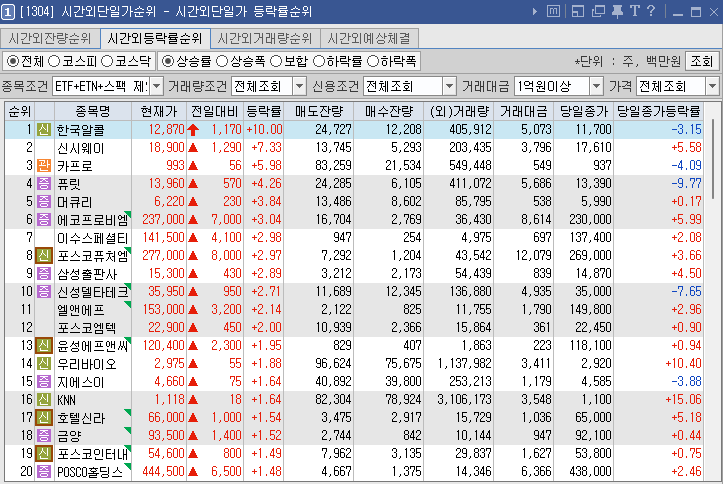The width and height of the screenshot is (723, 484).
Task: Click the duplicate window icon in title bar
Action: point(598,11)
